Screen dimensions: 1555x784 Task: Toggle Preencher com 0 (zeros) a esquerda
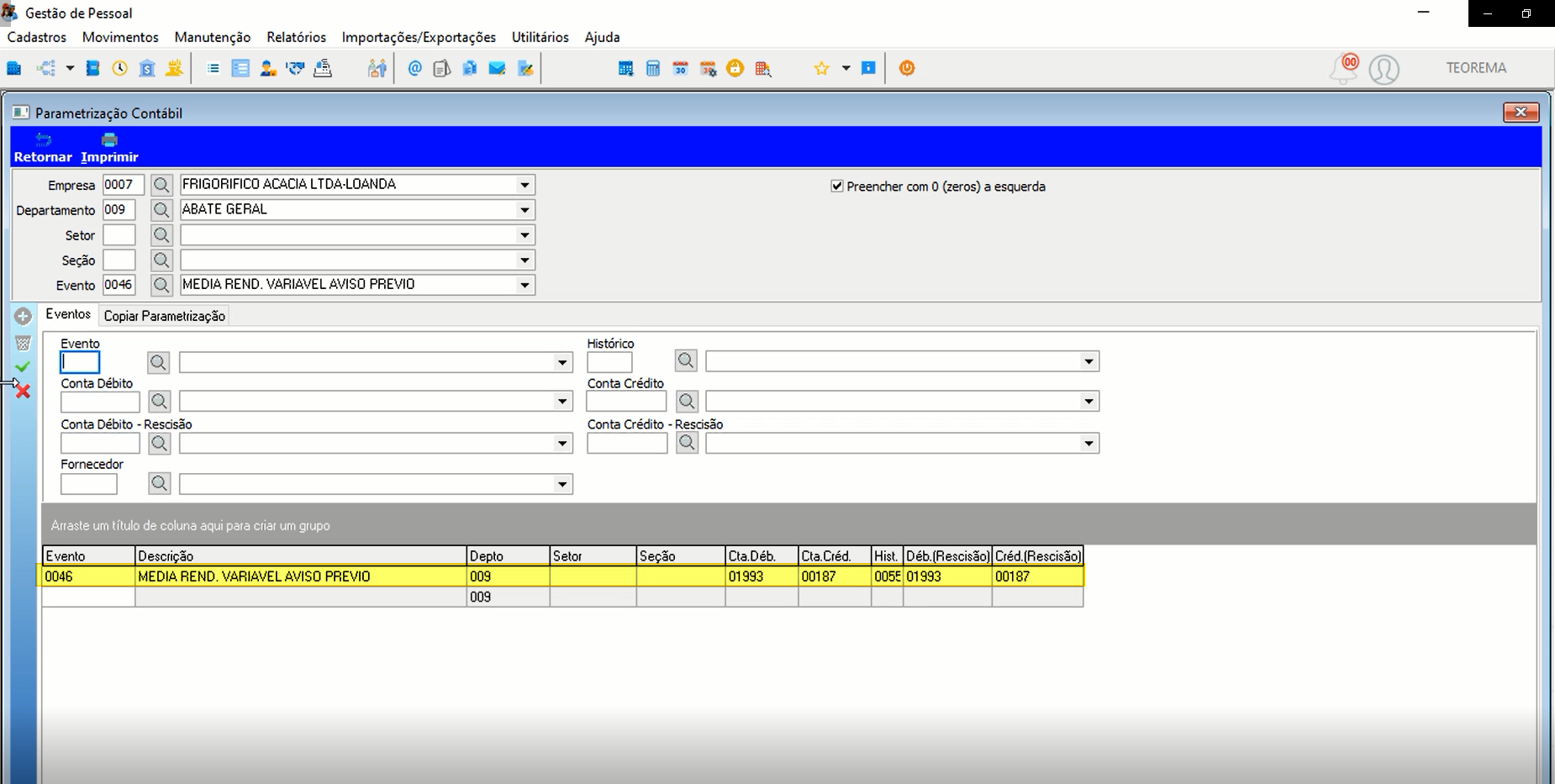836,187
